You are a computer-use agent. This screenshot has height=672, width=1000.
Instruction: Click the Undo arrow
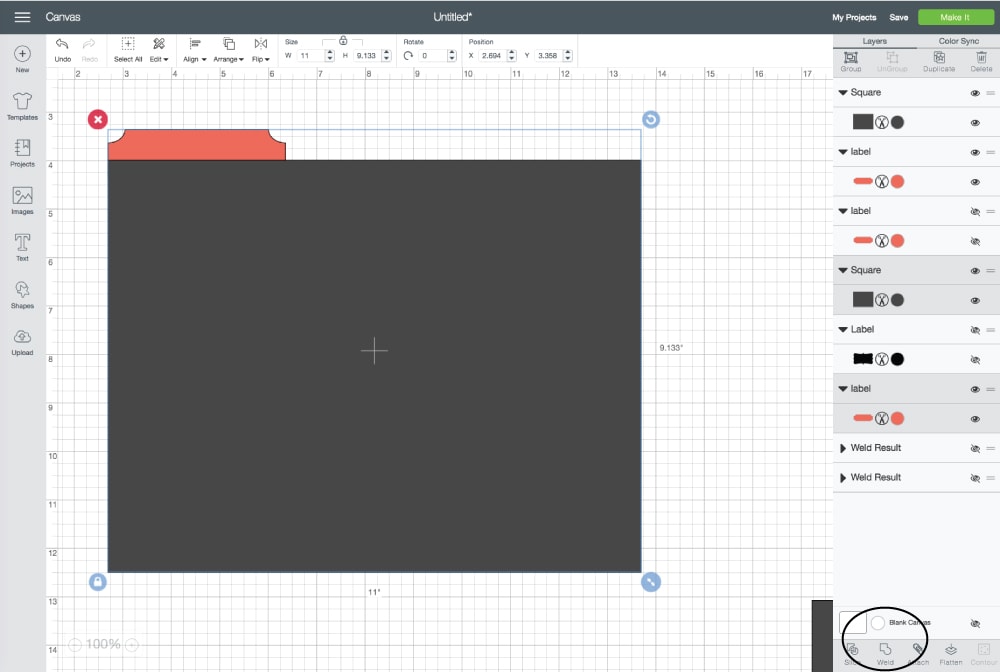[x=62, y=48]
